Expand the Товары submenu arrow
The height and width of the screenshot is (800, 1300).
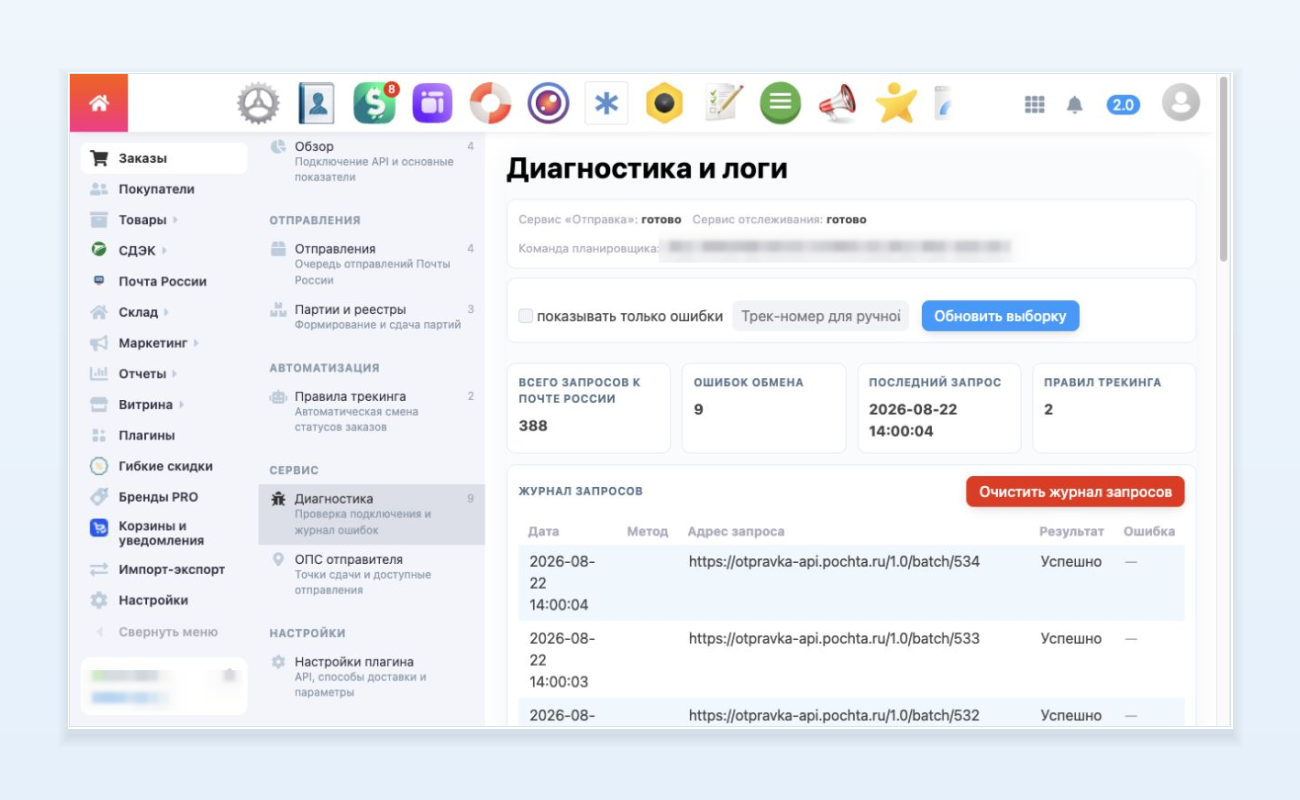coord(175,220)
